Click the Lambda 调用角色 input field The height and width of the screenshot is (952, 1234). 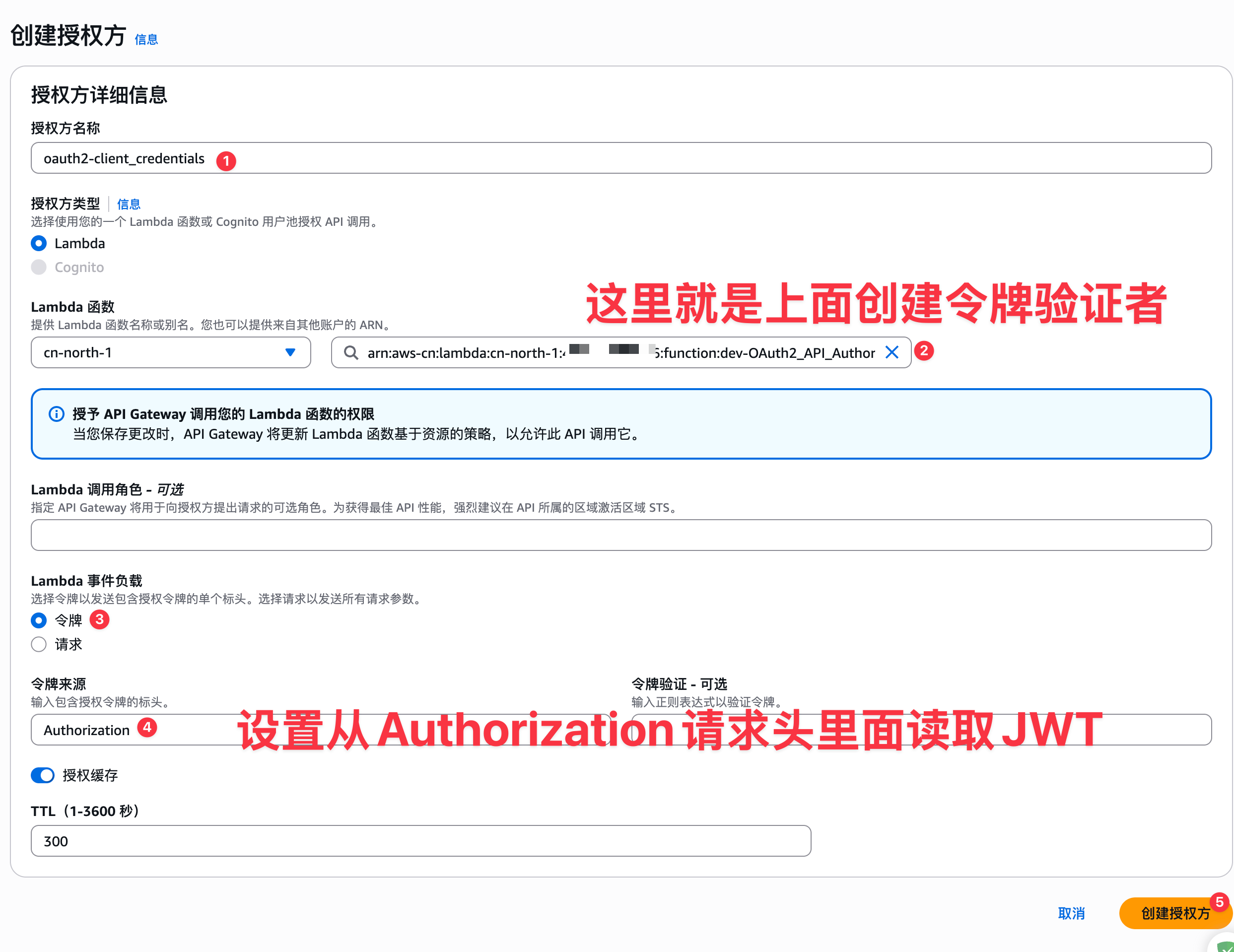(x=620, y=535)
